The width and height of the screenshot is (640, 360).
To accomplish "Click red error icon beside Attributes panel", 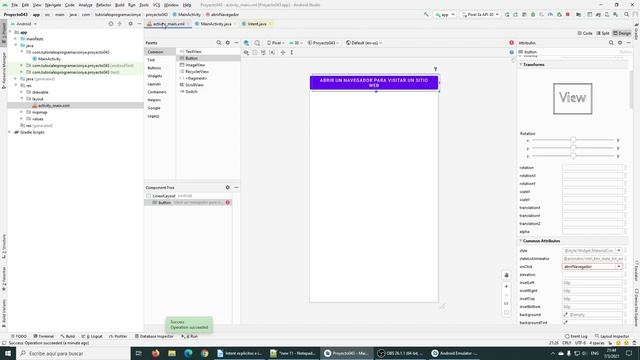I will tap(511, 42).
